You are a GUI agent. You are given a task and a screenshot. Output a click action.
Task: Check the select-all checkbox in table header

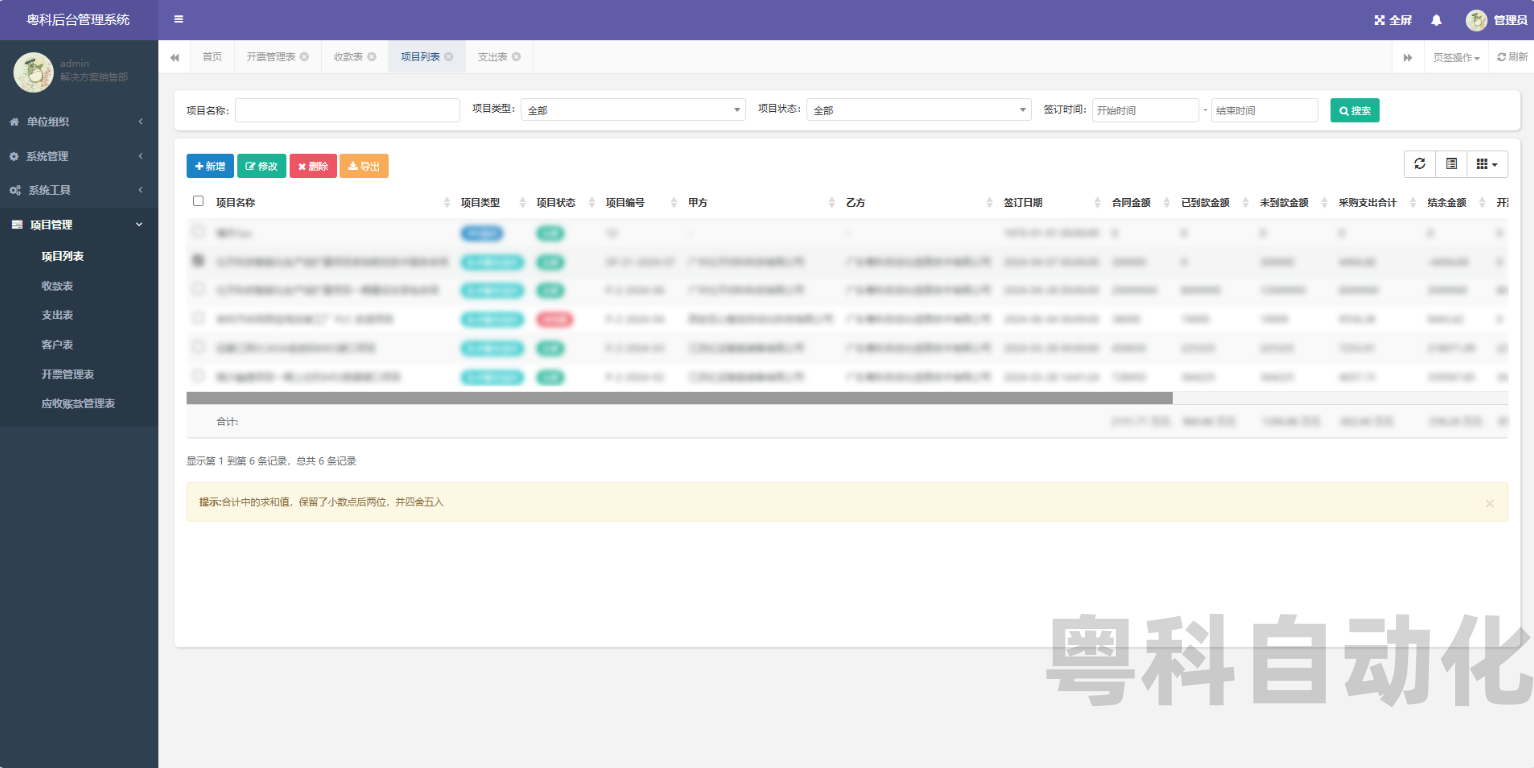click(198, 201)
